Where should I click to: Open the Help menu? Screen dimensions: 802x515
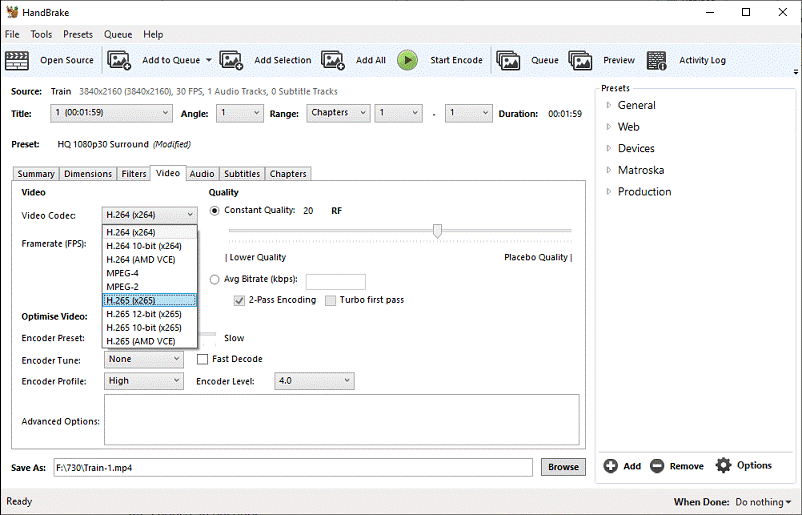153,34
